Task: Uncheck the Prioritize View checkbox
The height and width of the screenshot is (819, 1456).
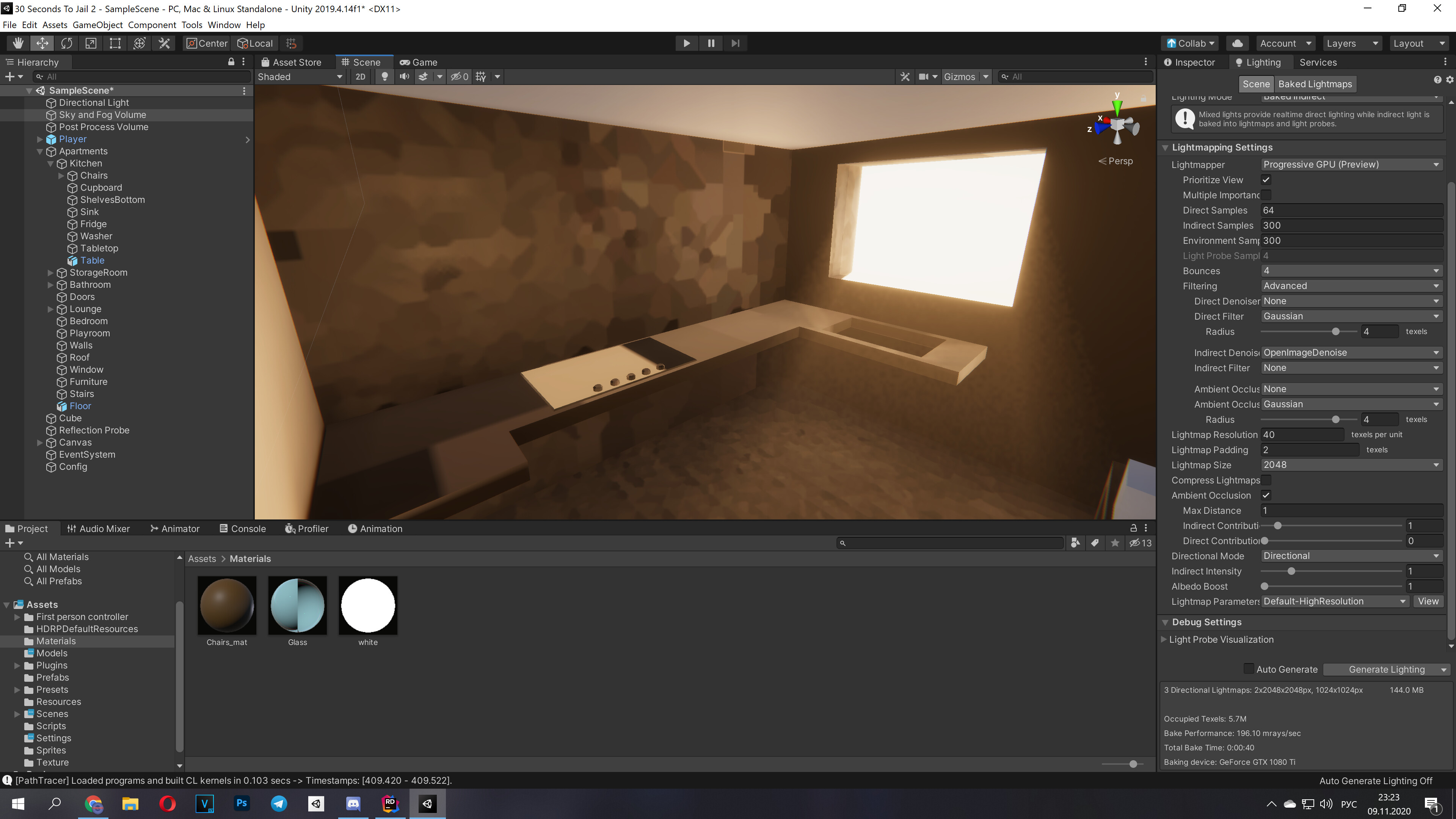Action: [x=1266, y=180]
